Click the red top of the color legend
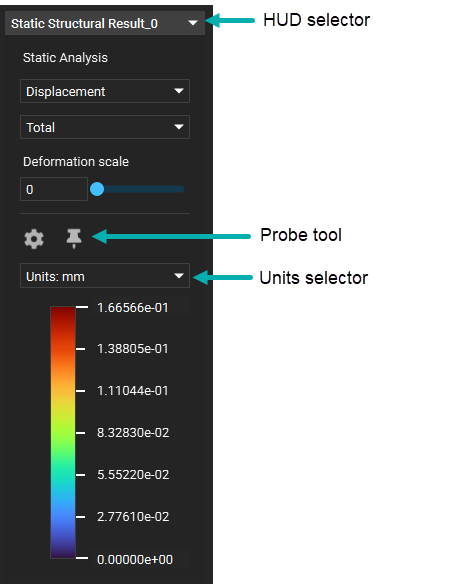The width and height of the screenshot is (462, 584). pos(63,324)
